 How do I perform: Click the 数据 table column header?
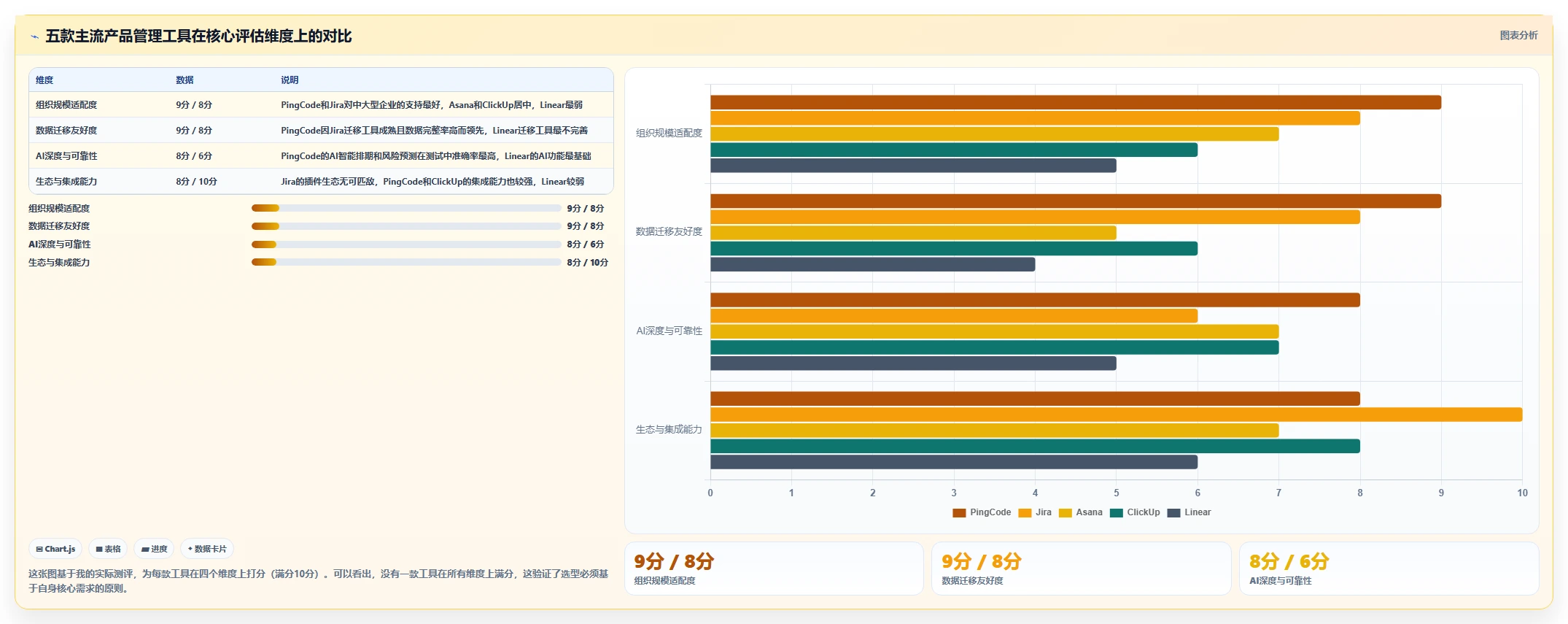point(185,80)
